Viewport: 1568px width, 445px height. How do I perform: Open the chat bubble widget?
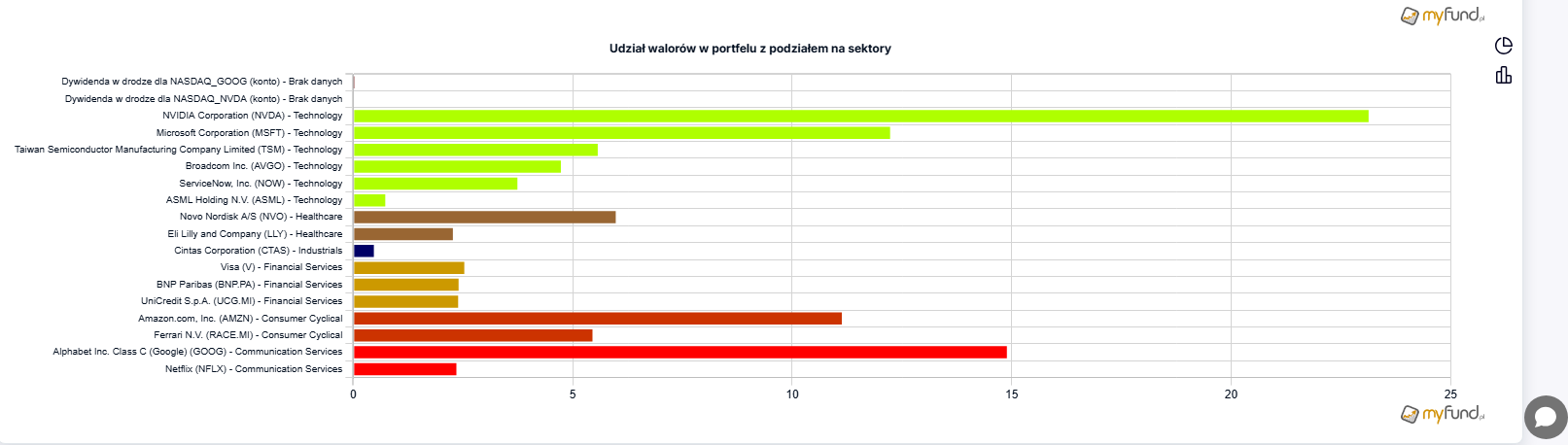[1545, 418]
